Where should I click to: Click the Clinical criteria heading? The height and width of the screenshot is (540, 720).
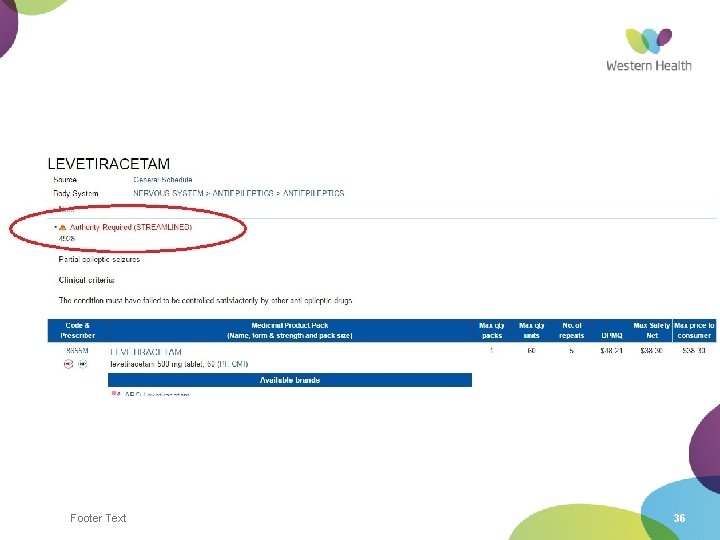pyautogui.click(x=86, y=280)
